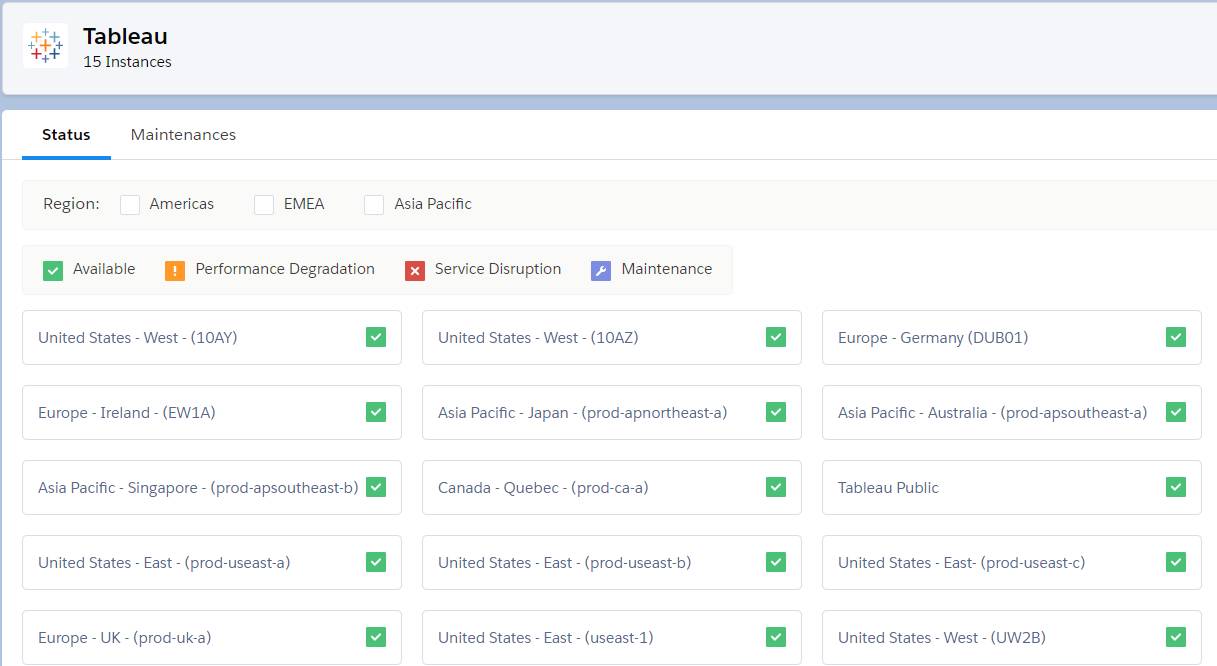Open the Tableau Public instance
This screenshot has height=666, width=1217.
[x=1012, y=487]
